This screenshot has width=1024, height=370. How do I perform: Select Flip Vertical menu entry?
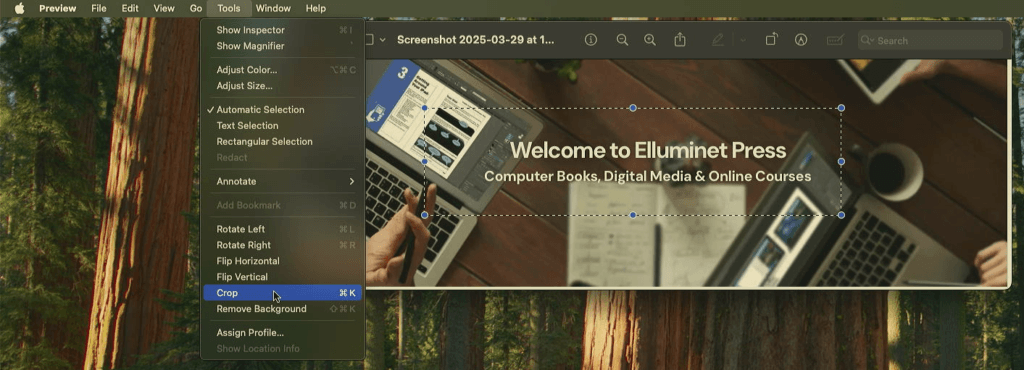[282, 277]
